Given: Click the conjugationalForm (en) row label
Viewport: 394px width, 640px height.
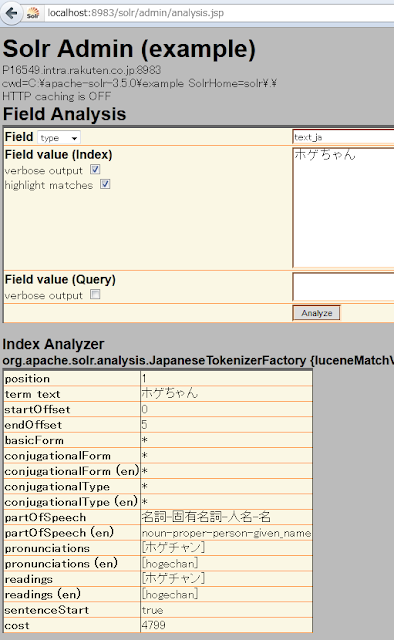Looking at the screenshot, I should pos(72,471).
